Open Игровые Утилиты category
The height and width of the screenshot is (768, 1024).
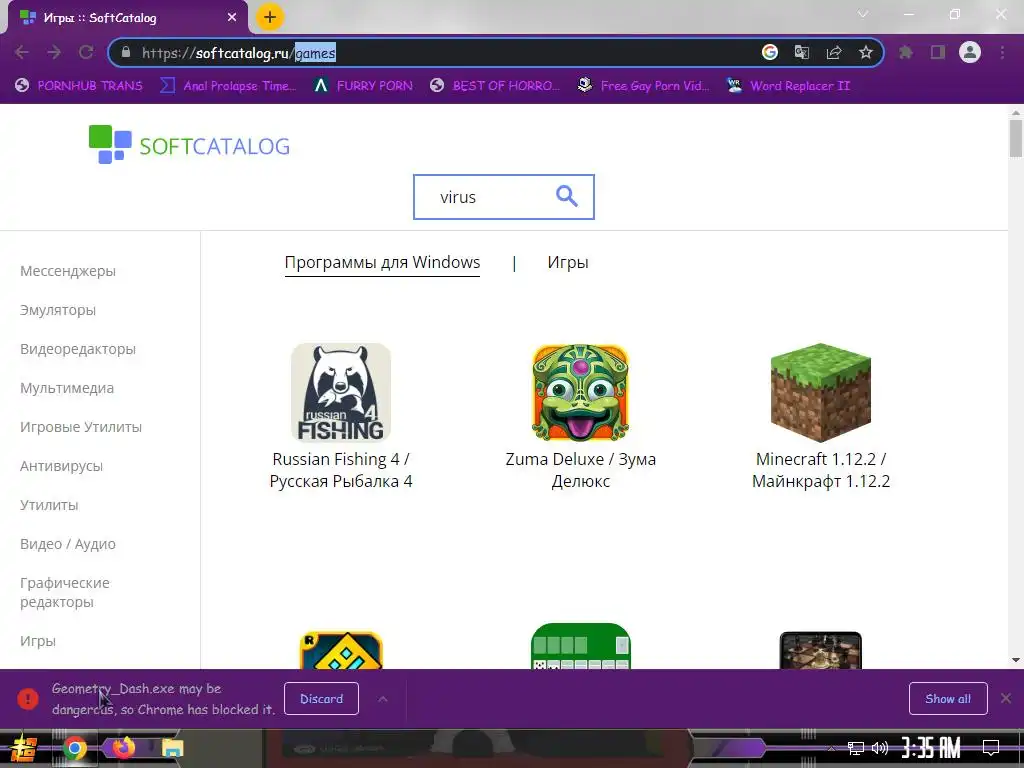coord(81,427)
